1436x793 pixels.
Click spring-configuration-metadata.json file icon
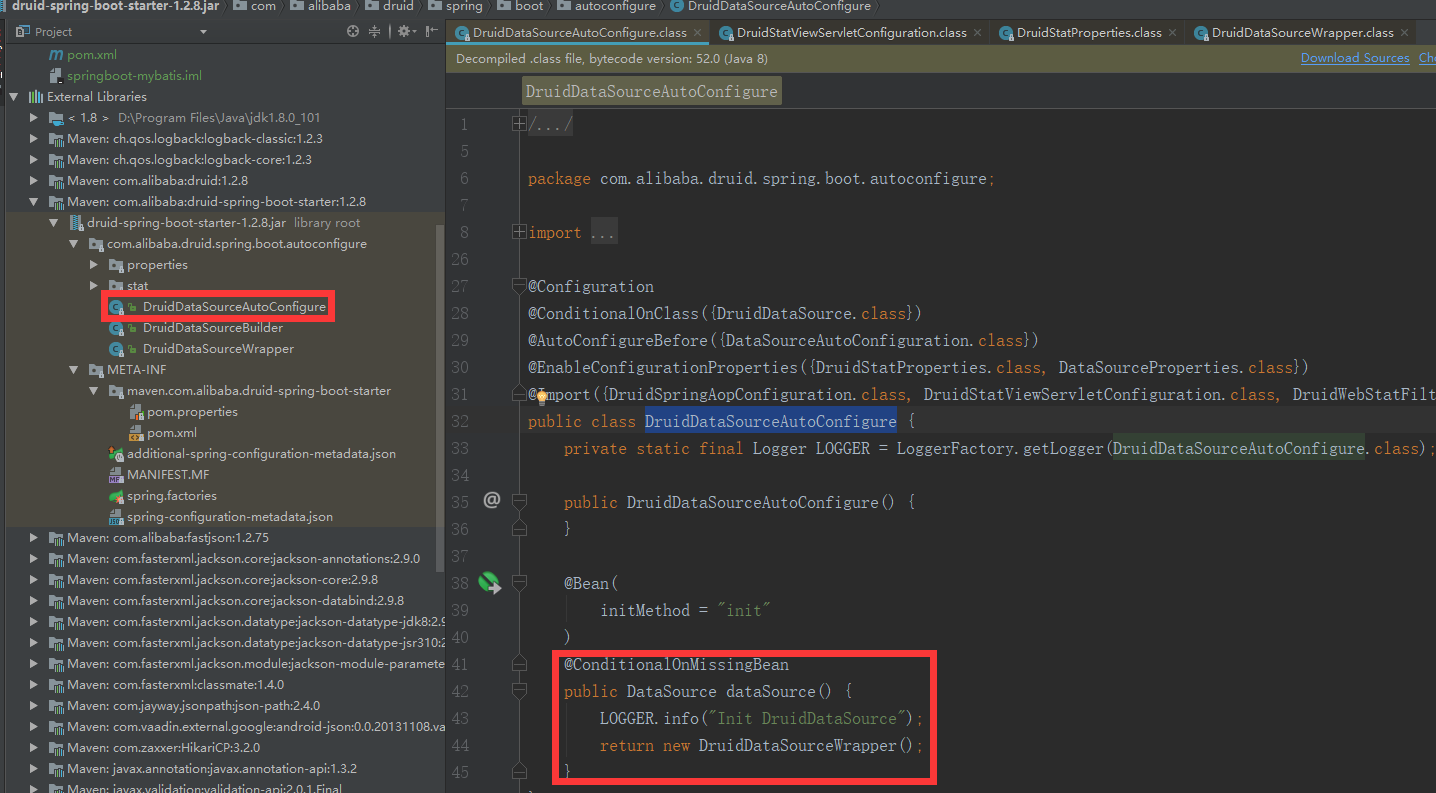click(116, 517)
